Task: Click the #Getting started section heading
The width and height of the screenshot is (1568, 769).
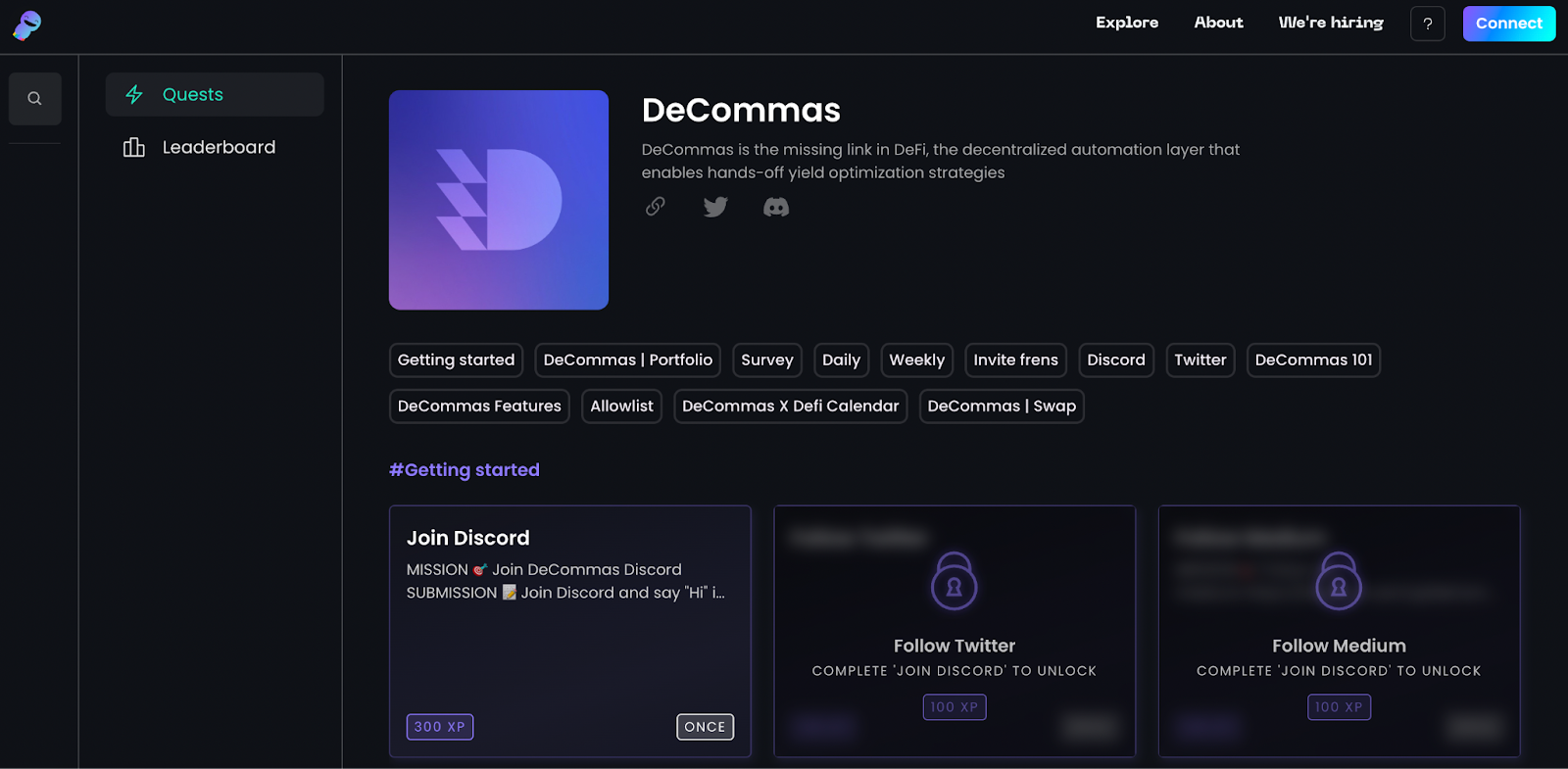Action: [465, 470]
